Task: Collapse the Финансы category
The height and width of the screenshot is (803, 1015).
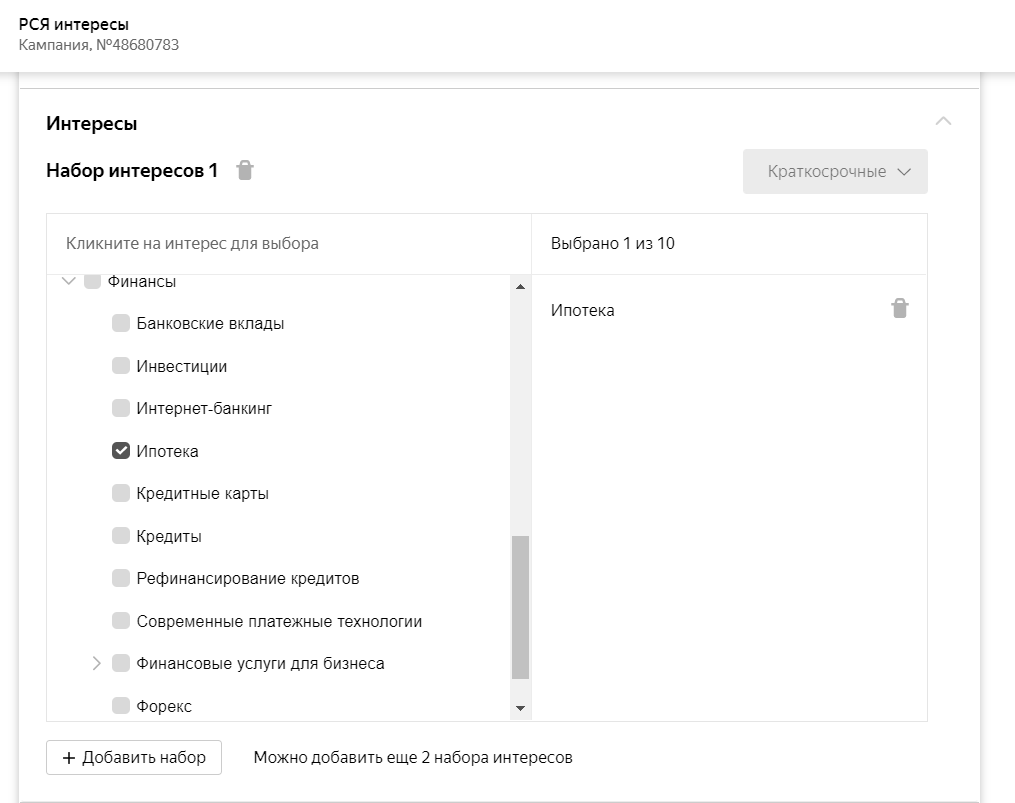Action: [68, 282]
